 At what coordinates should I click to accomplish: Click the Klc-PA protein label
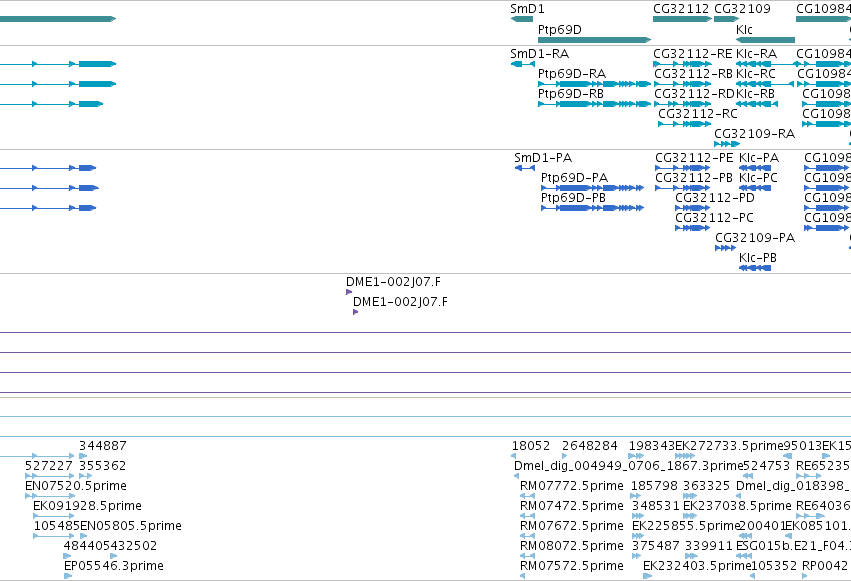pyautogui.click(x=759, y=158)
